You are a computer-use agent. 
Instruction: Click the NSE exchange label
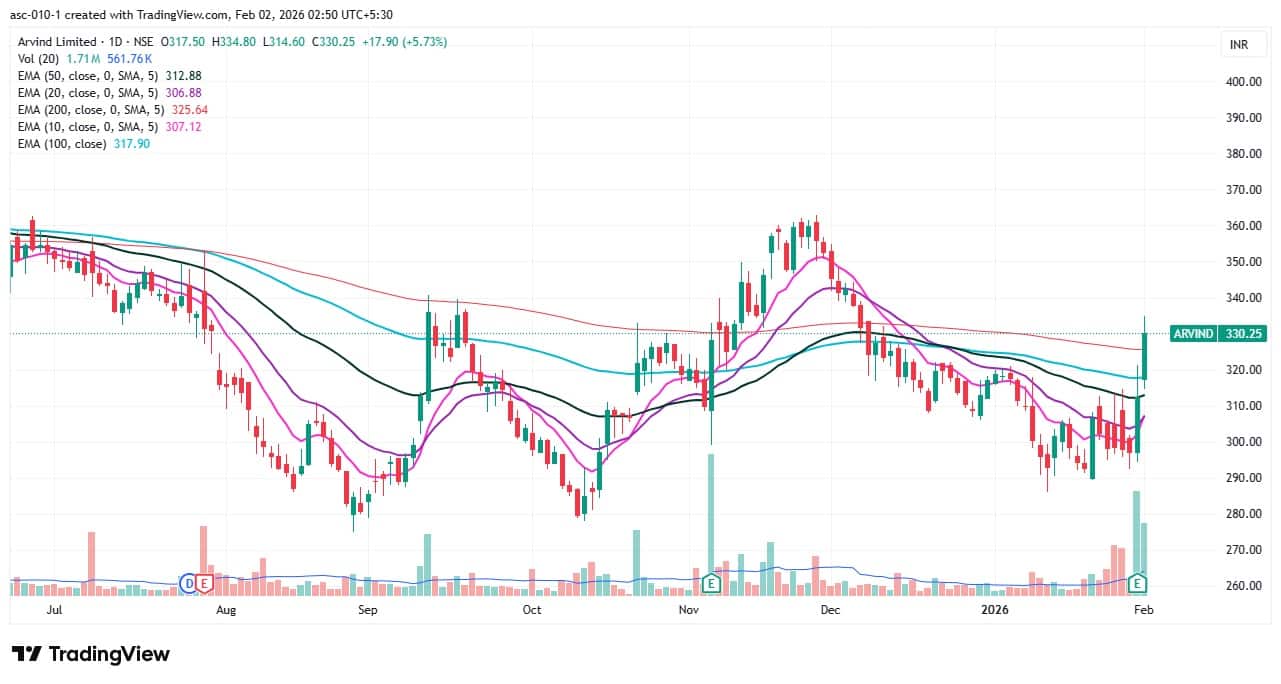click(x=145, y=41)
